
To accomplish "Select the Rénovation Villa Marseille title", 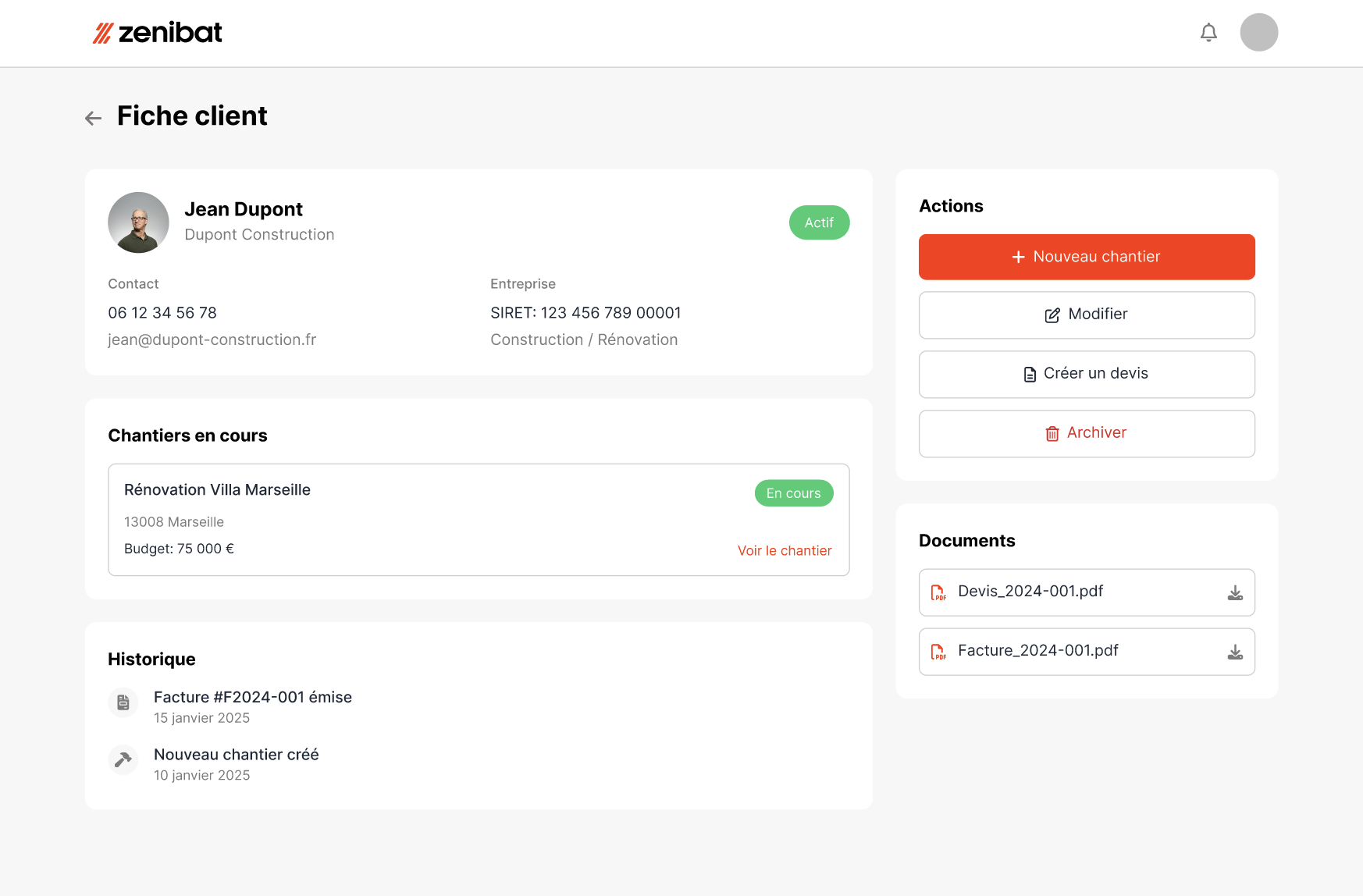I will 217,489.
